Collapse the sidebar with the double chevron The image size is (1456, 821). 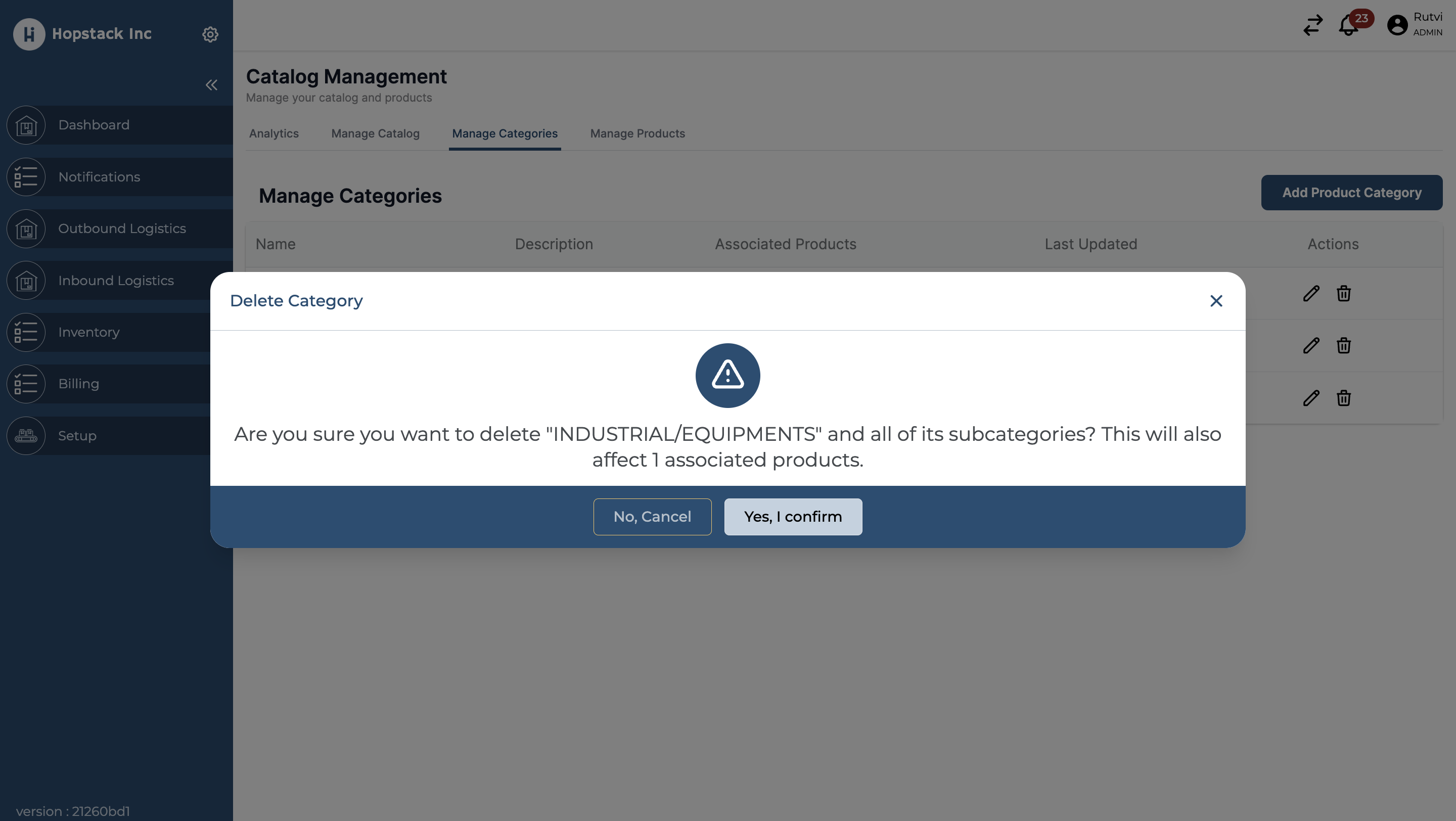[x=211, y=85]
